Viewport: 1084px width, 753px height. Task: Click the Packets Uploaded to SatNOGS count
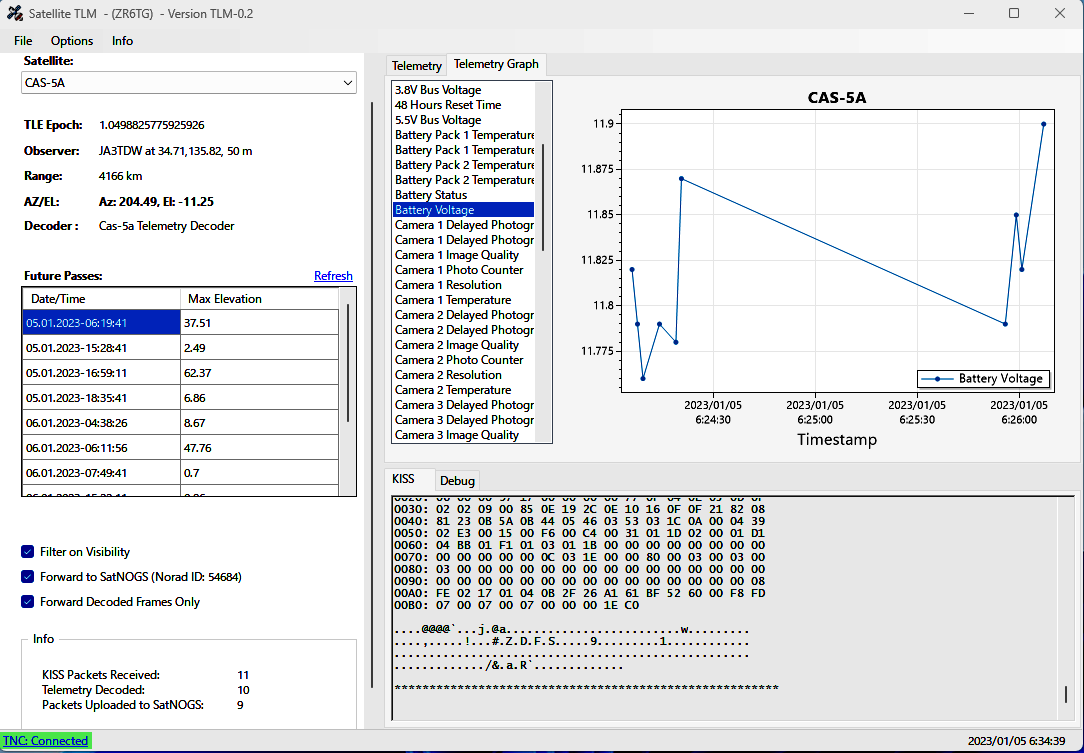(240, 705)
